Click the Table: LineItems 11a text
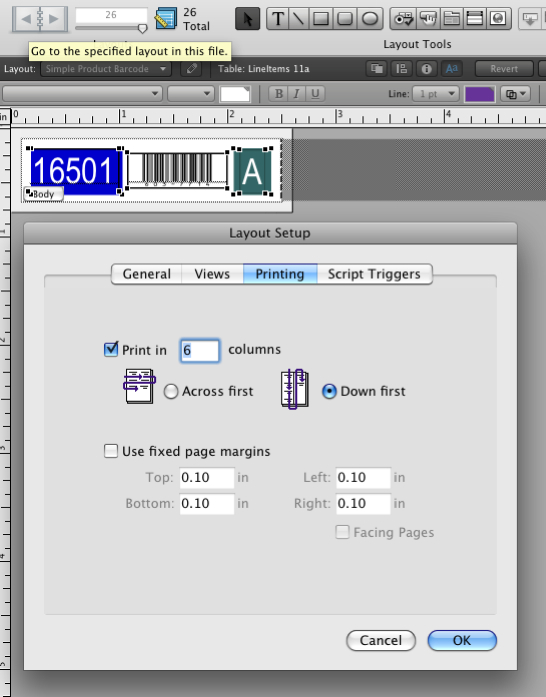Image resolution: width=546 pixels, height=697 pixels. [x=264, y=69]
